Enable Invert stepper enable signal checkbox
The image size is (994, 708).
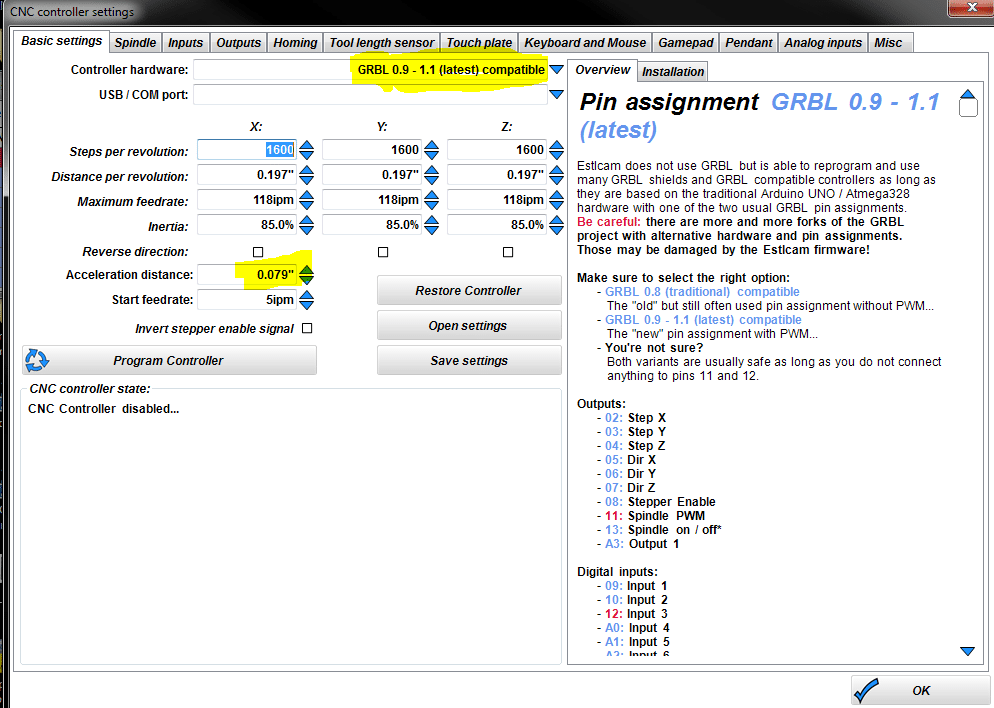(307, 328)
